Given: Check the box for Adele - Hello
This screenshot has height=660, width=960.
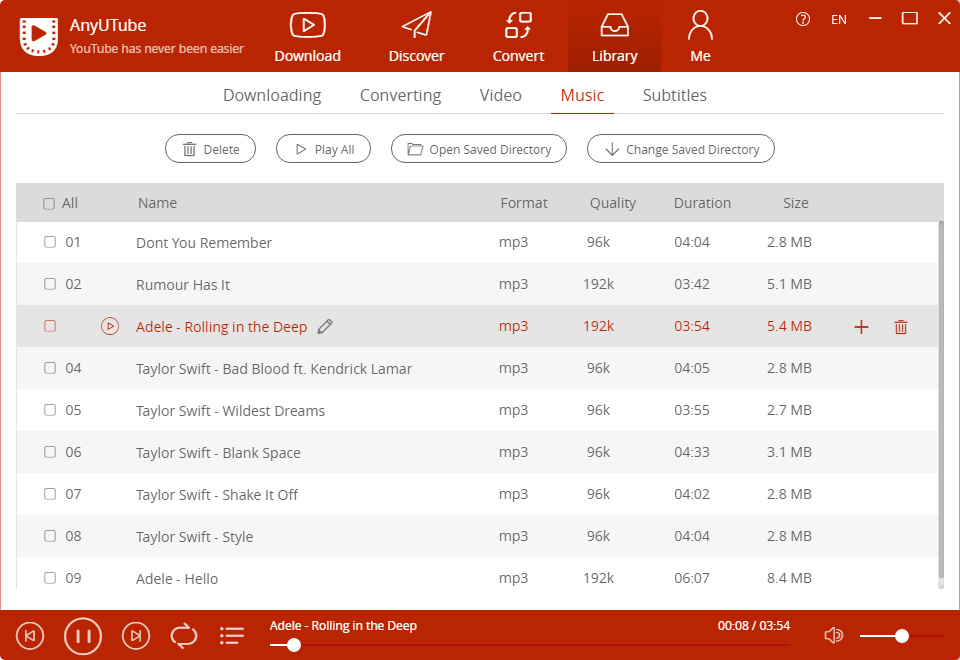Looking at the screenshot, I should [50, 578].
